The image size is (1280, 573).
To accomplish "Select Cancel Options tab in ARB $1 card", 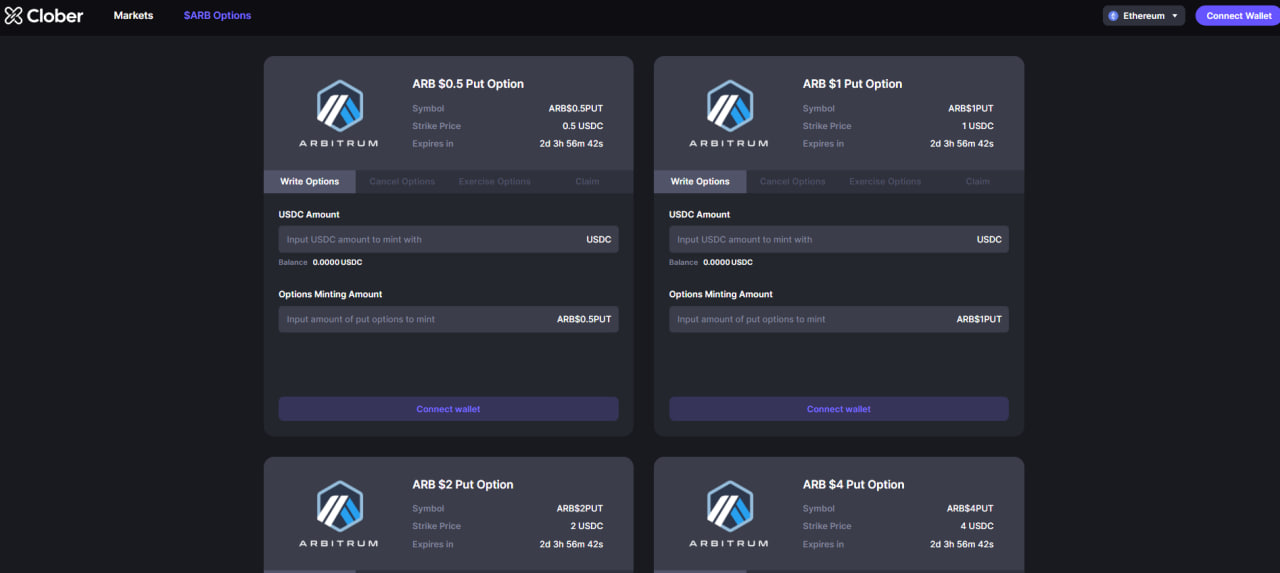I will (793, 181).
